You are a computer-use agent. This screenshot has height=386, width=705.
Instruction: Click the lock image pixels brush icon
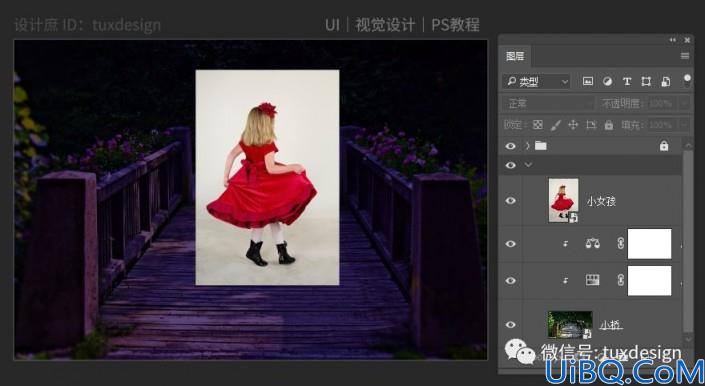(x=556, y=125)
